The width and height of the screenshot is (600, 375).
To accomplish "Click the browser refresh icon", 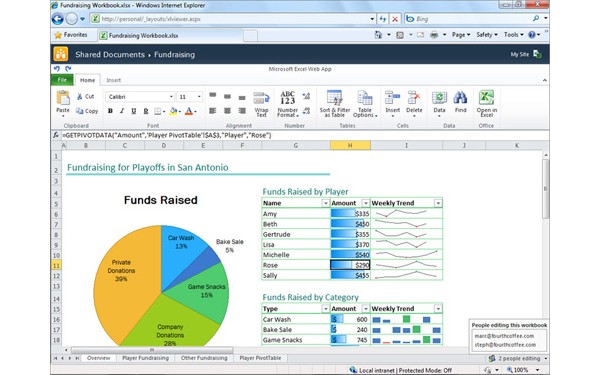I will point(383,19).
